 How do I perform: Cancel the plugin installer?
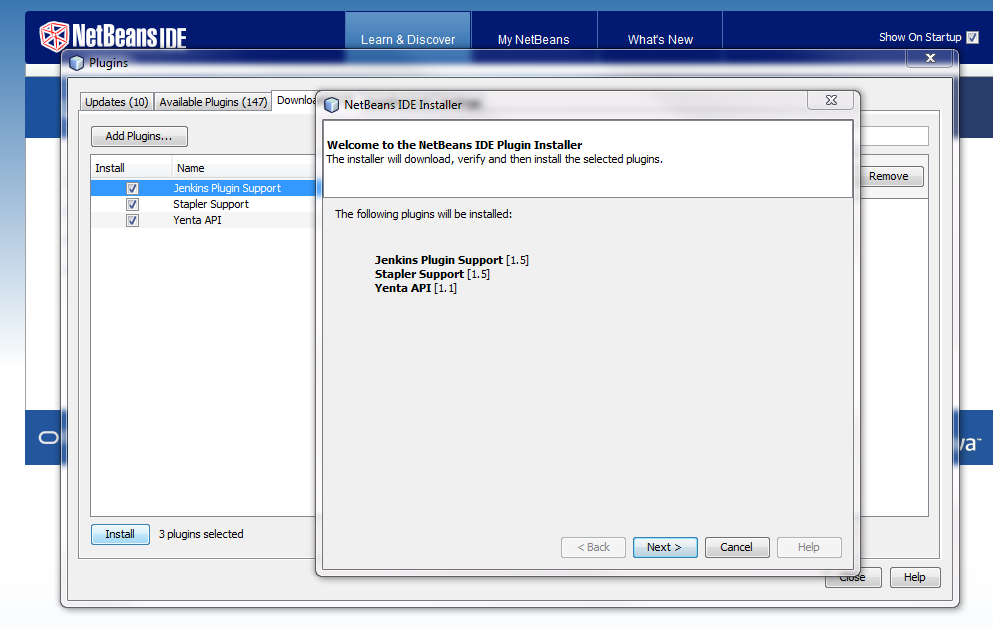click(737, 548)
